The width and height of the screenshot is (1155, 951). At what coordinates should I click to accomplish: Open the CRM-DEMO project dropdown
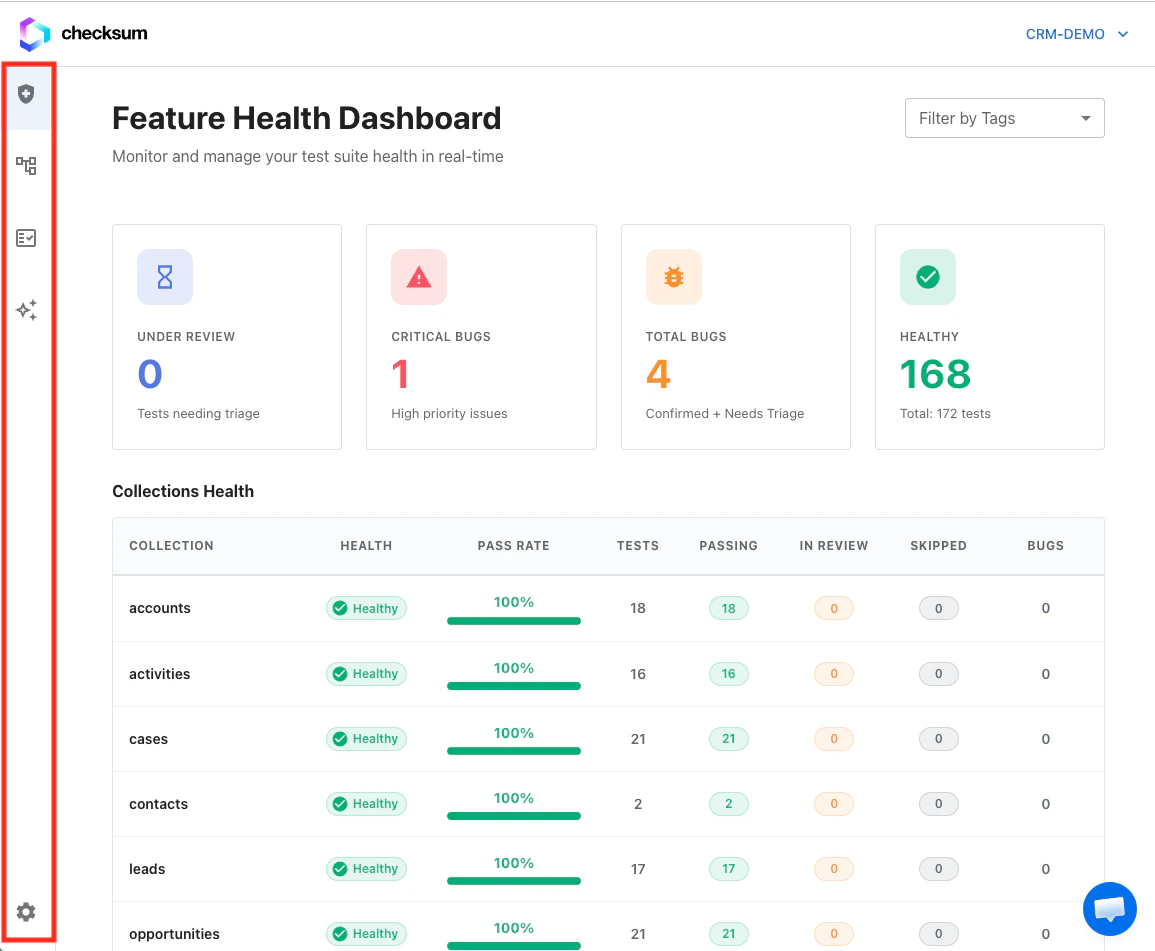[x=1077, y=34]
